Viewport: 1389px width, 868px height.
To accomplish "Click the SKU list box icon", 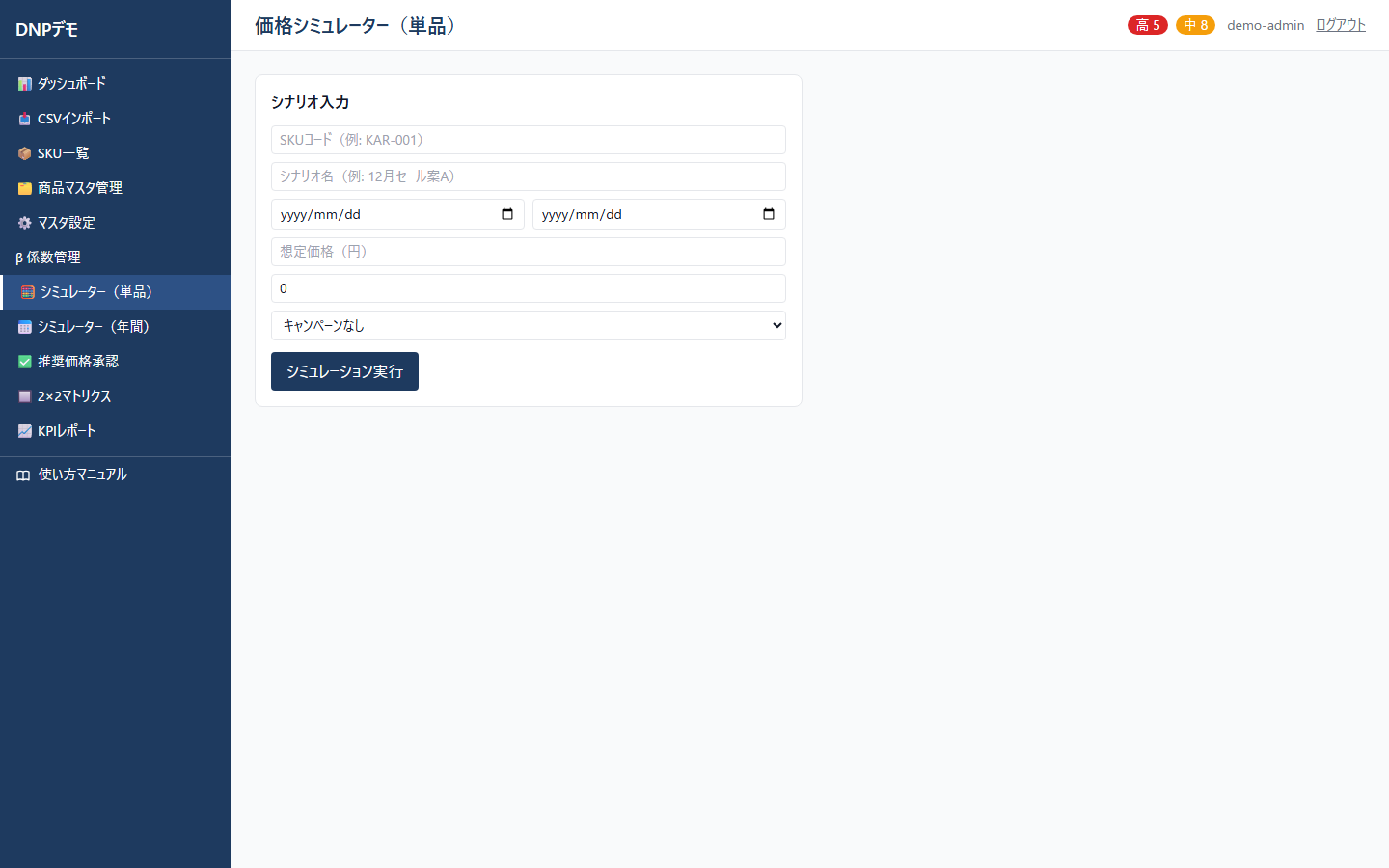I will click(25, 153).
